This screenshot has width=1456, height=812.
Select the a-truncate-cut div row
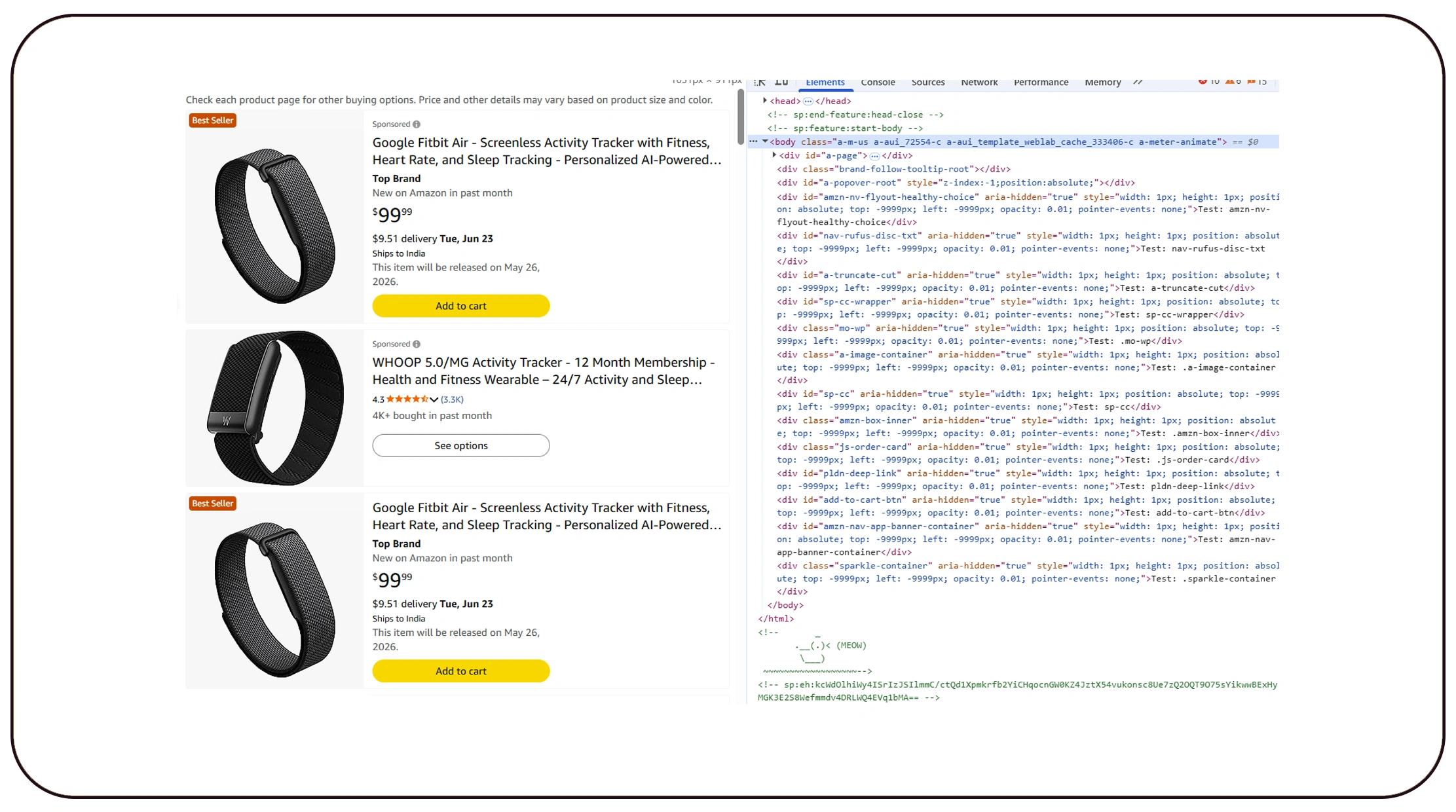(1028, 282)
